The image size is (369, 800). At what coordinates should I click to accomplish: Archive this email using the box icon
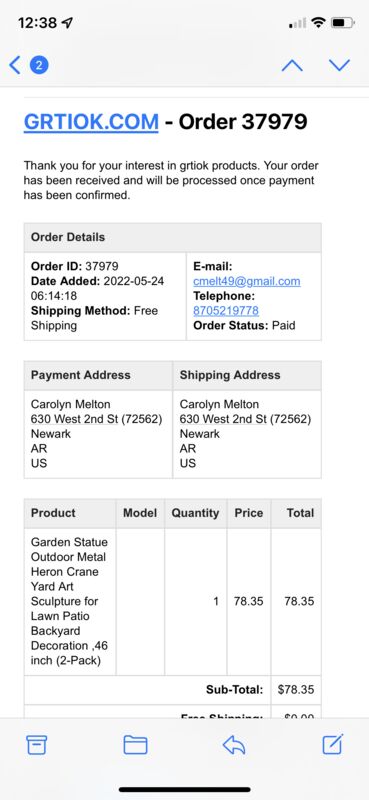pos(37,745)
